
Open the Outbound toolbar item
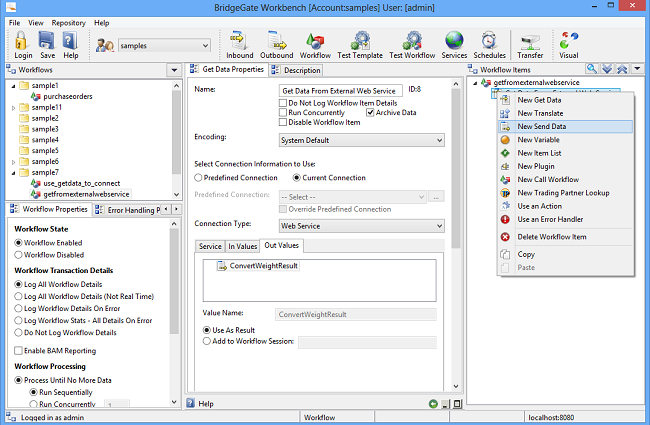(277, 44)
